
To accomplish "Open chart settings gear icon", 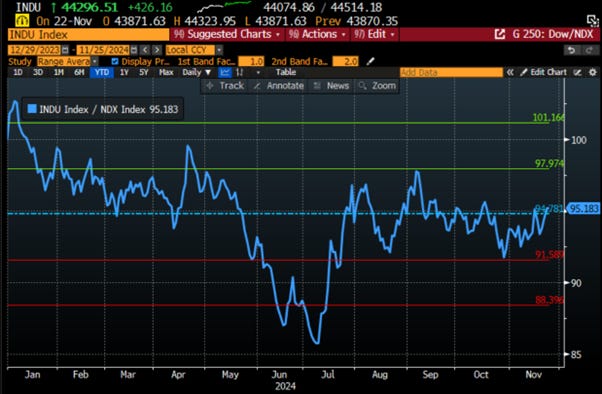I will [593, 72].
